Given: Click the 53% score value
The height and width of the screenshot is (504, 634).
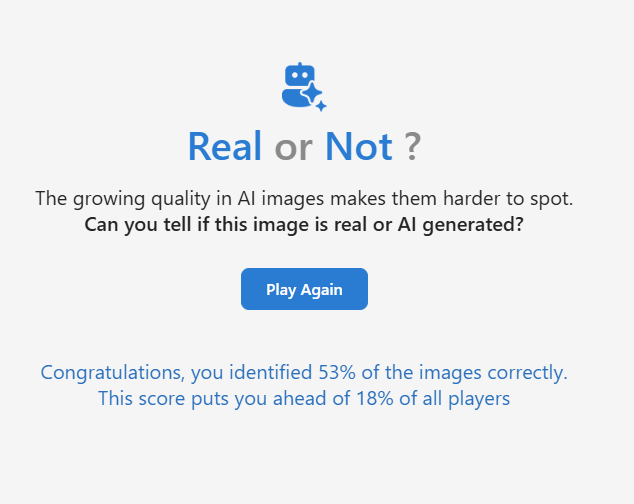Looking at the screenshot, I should [337, 373].
